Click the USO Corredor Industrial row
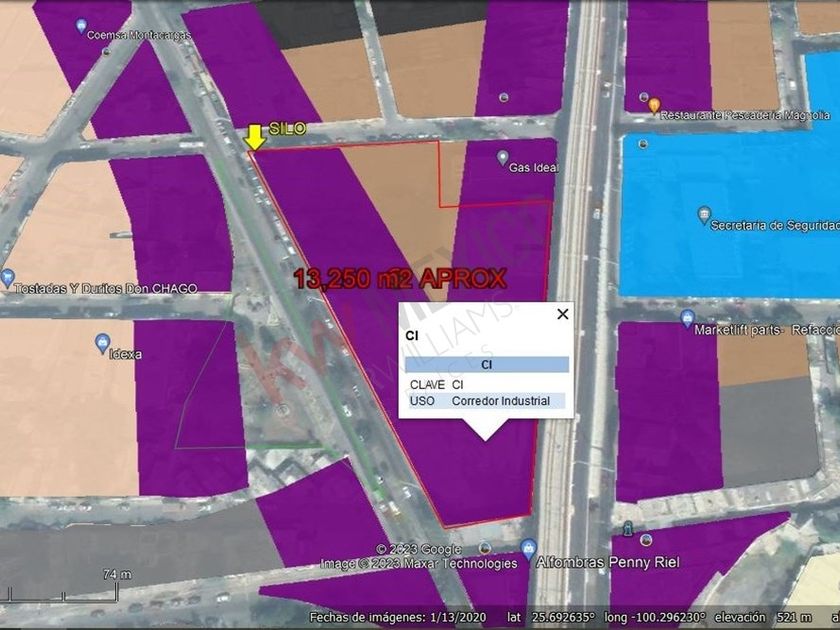Screen dimensions: 840x630 pyautogui.click(x=486, y=401)
